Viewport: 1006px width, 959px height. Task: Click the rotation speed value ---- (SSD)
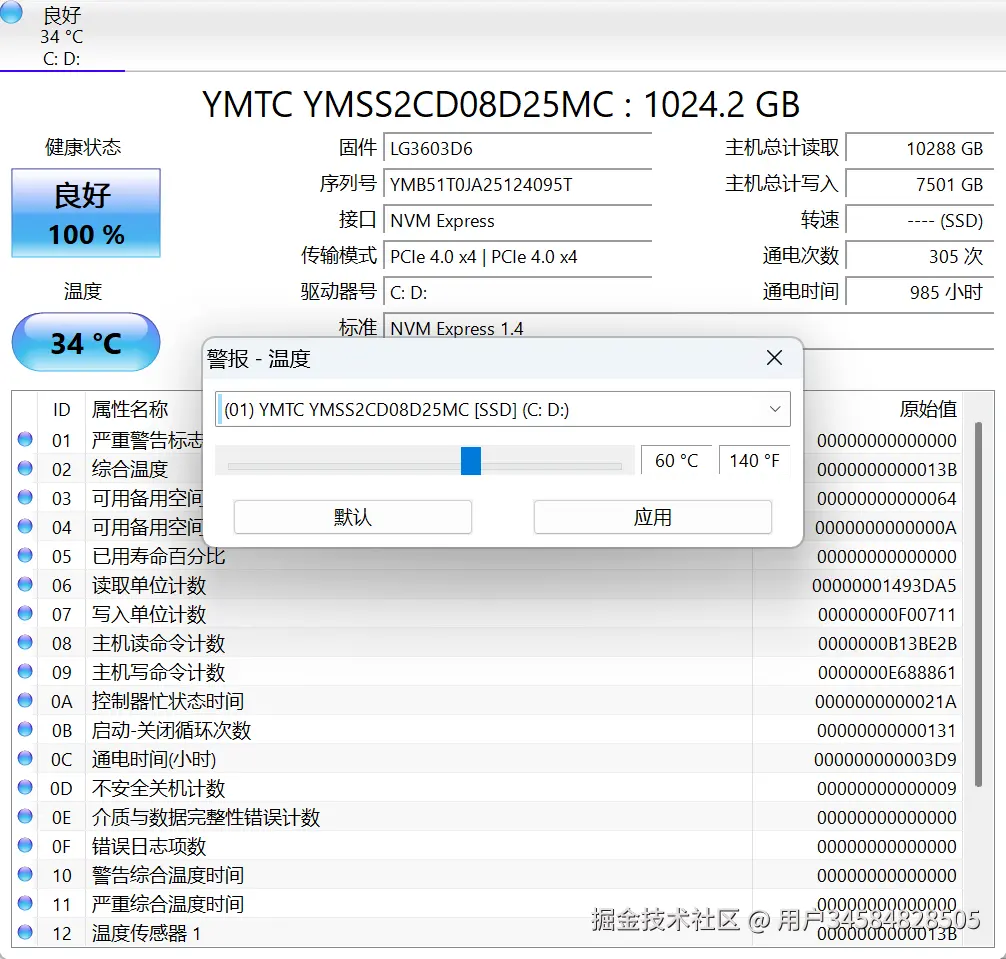(919, 221)
